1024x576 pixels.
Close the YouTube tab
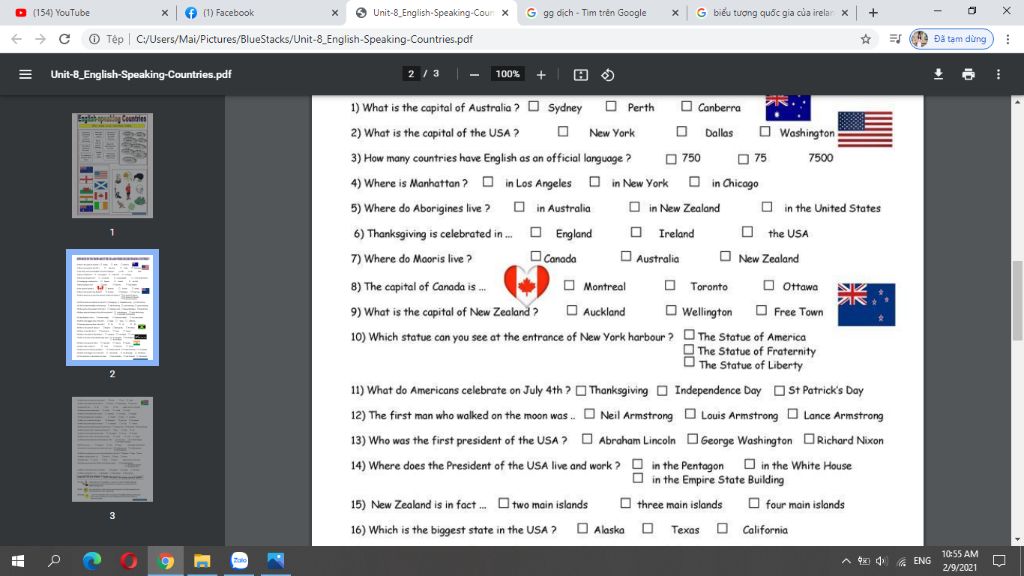click(165, 12)
